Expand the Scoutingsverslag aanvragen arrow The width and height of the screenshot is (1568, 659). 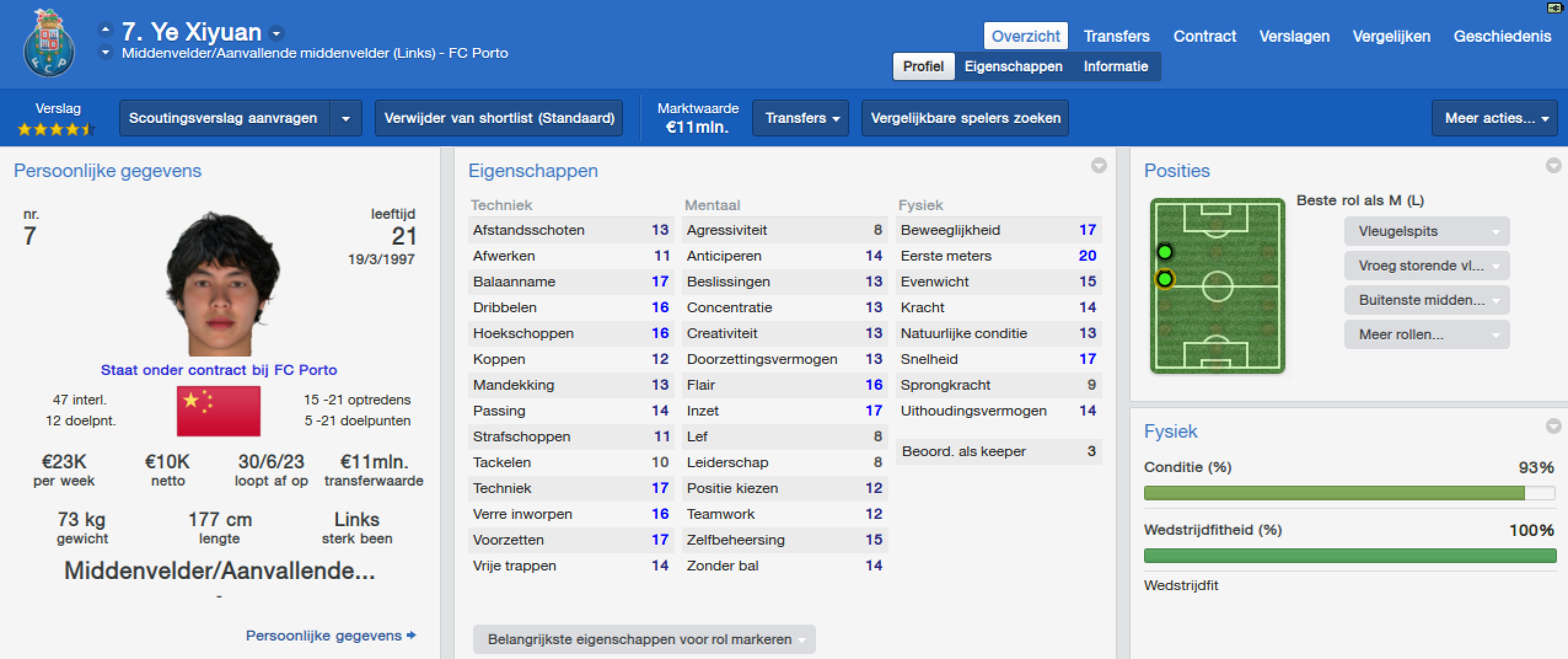(x=346, y=118)
